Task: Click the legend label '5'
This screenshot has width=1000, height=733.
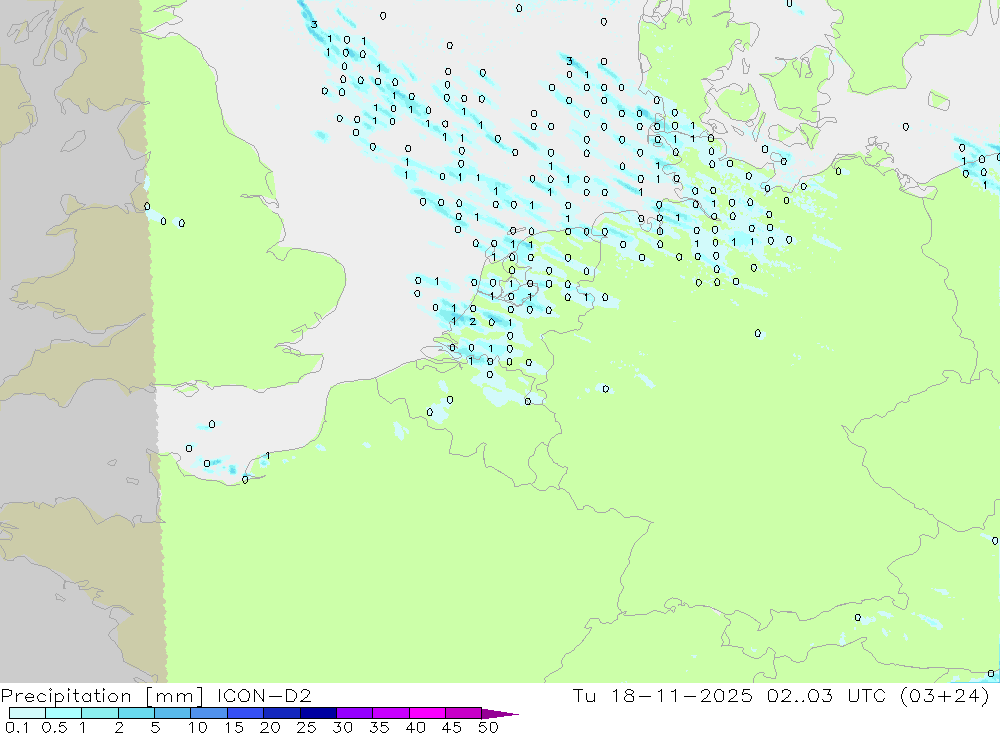Action: pyautogui.click(x=155, y=727)
